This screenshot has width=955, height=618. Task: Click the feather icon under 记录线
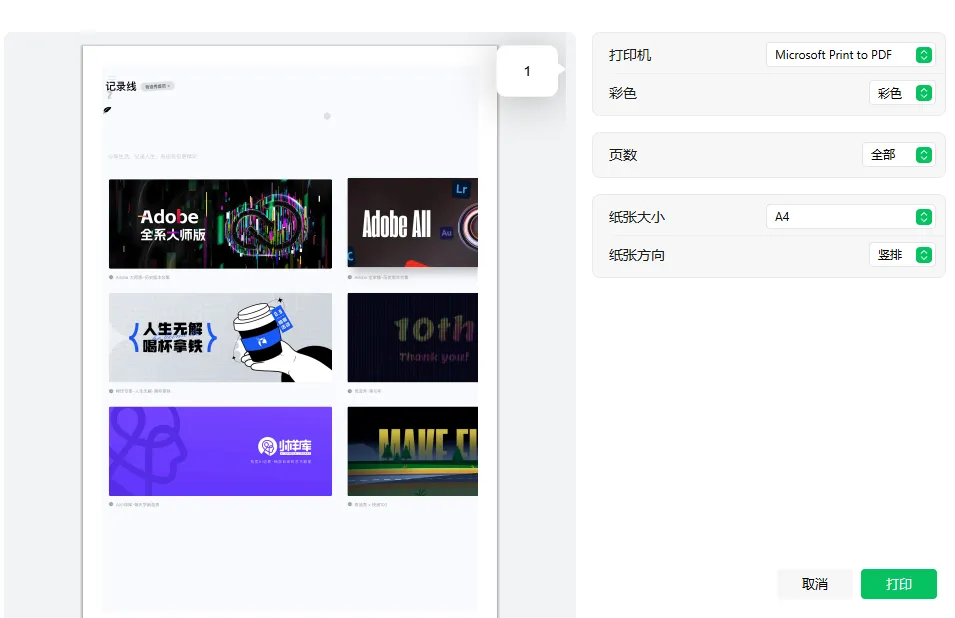click(107, 110)
